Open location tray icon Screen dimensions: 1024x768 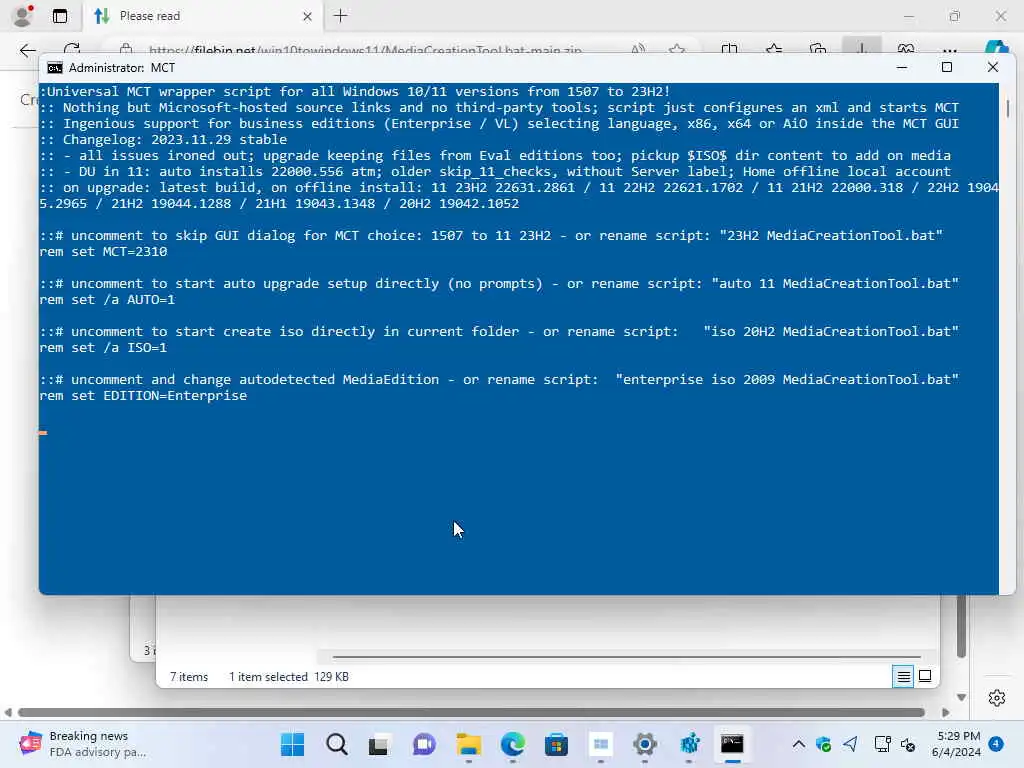(850, 744)
